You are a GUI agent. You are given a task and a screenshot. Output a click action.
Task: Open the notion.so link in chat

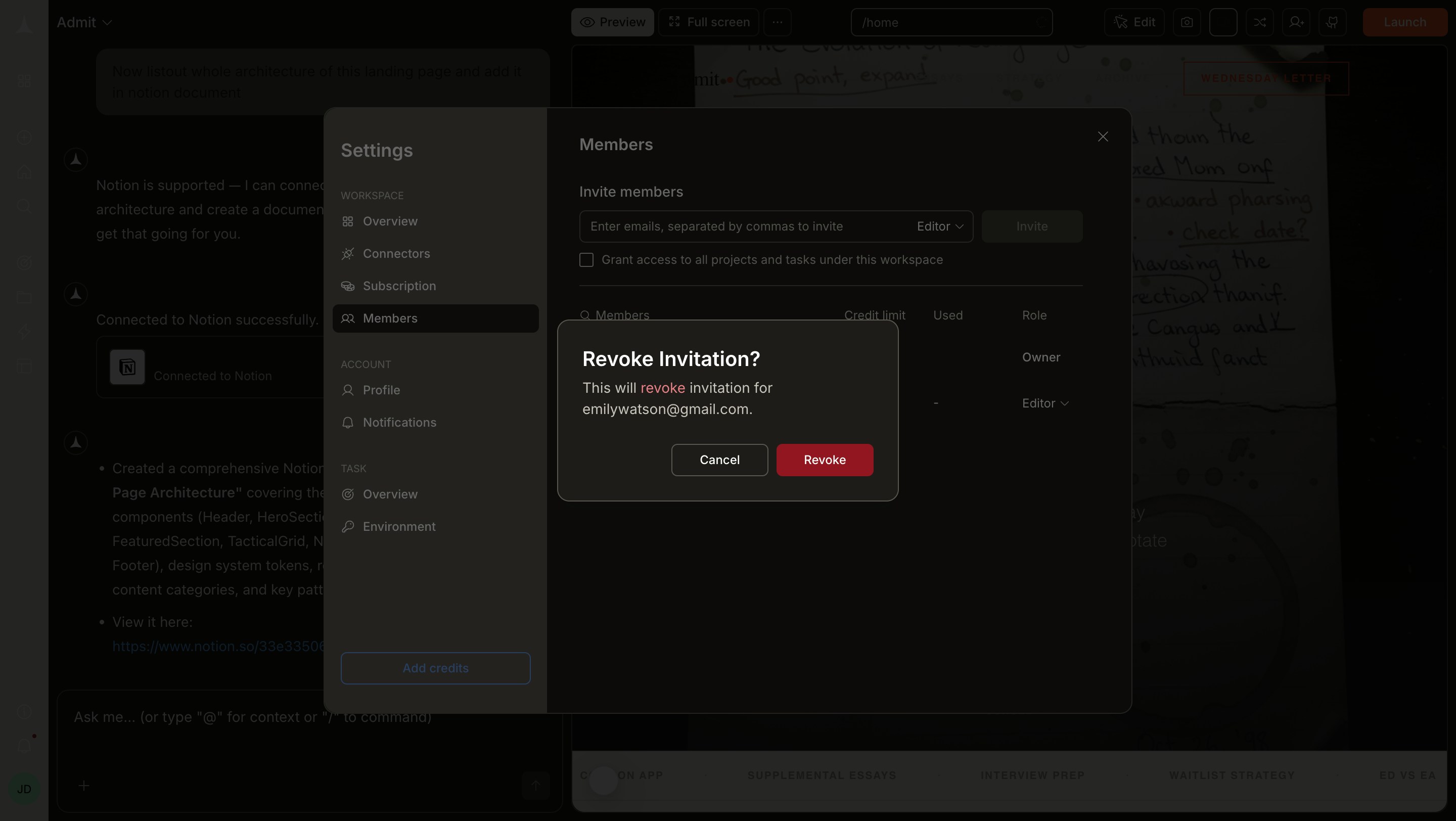(x=218, y=647)
